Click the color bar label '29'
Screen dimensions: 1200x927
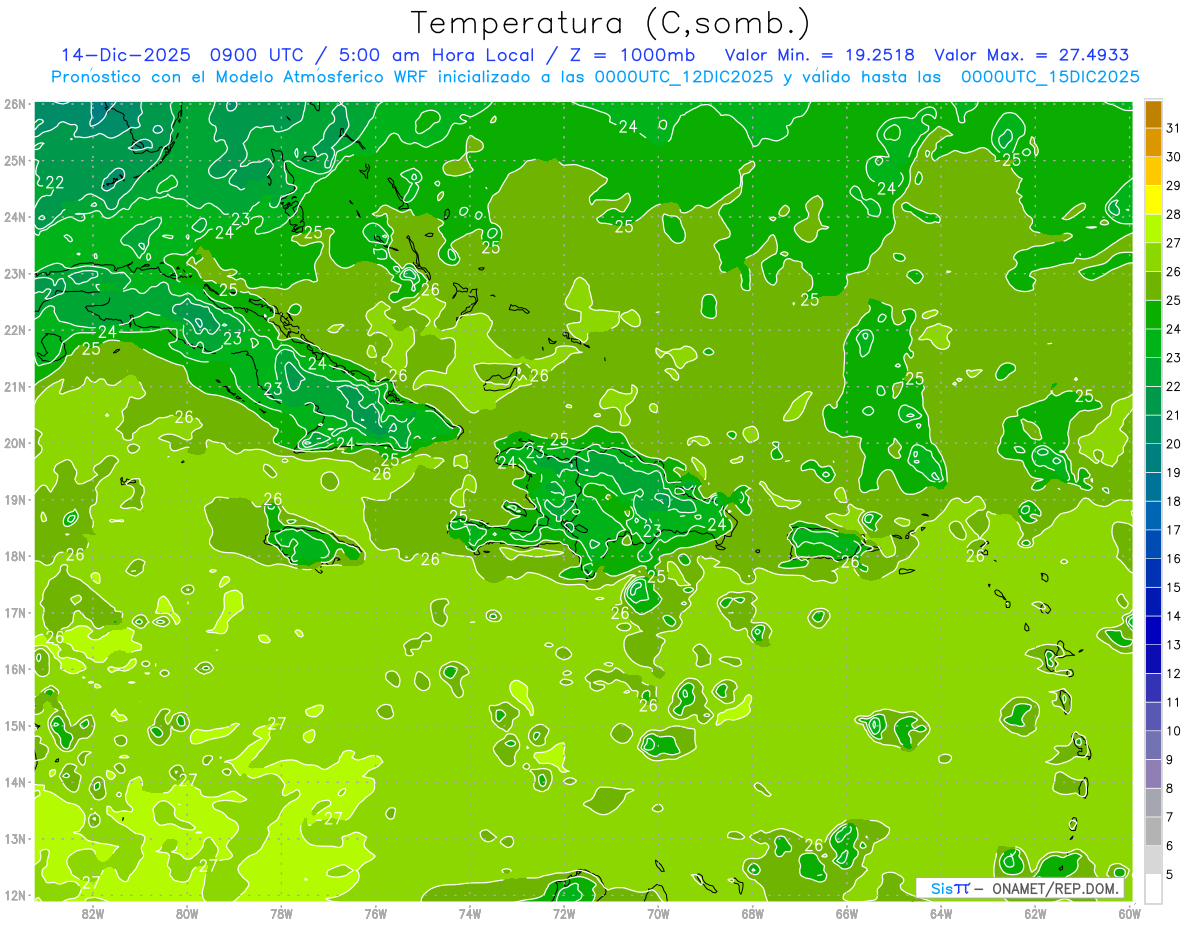click(x=1174, y=186)
